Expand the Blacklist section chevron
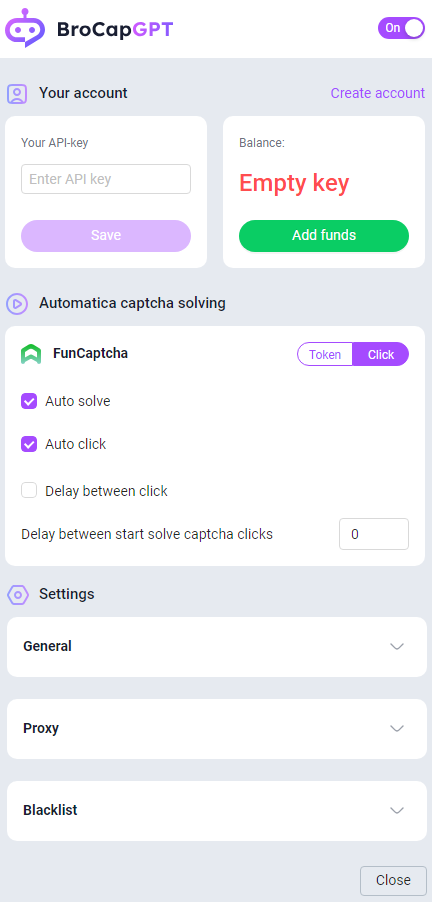 coord(397,811)
